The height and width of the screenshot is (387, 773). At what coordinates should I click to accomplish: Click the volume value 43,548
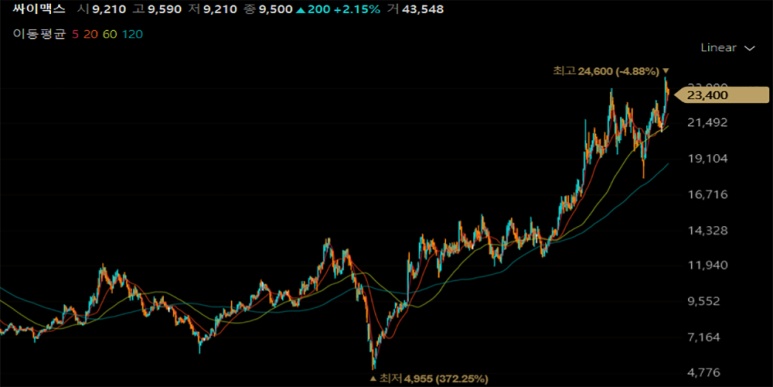click(422, 9)
